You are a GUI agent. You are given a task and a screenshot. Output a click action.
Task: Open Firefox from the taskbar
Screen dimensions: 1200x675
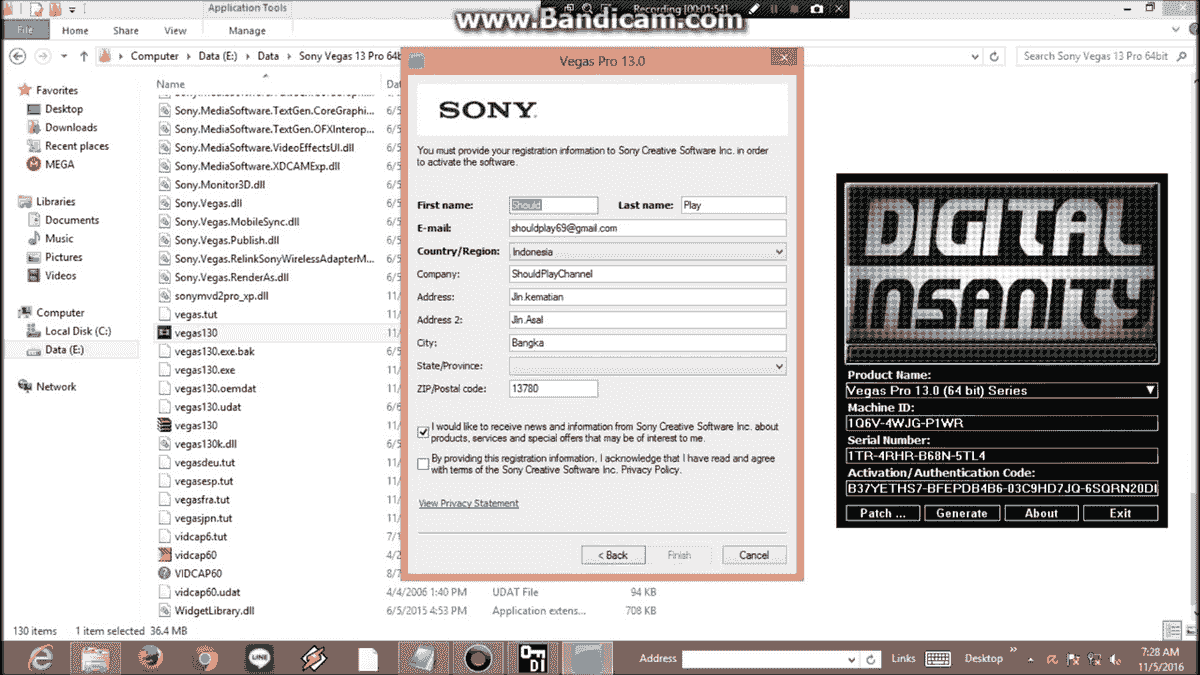pyautogui.click(x=150, y=657)
